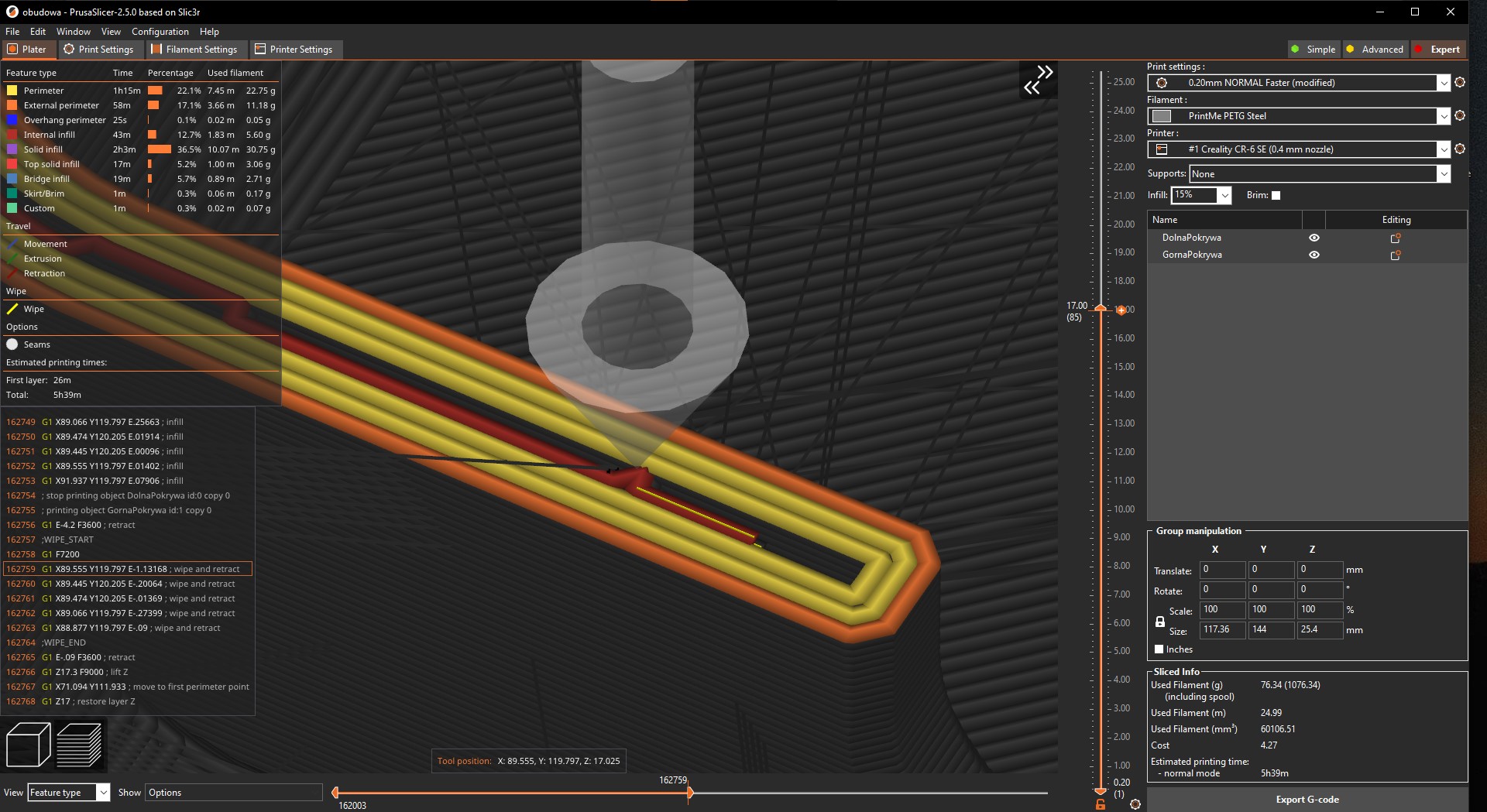Toggle Perimeter feature color swatch

click(12, 91)
